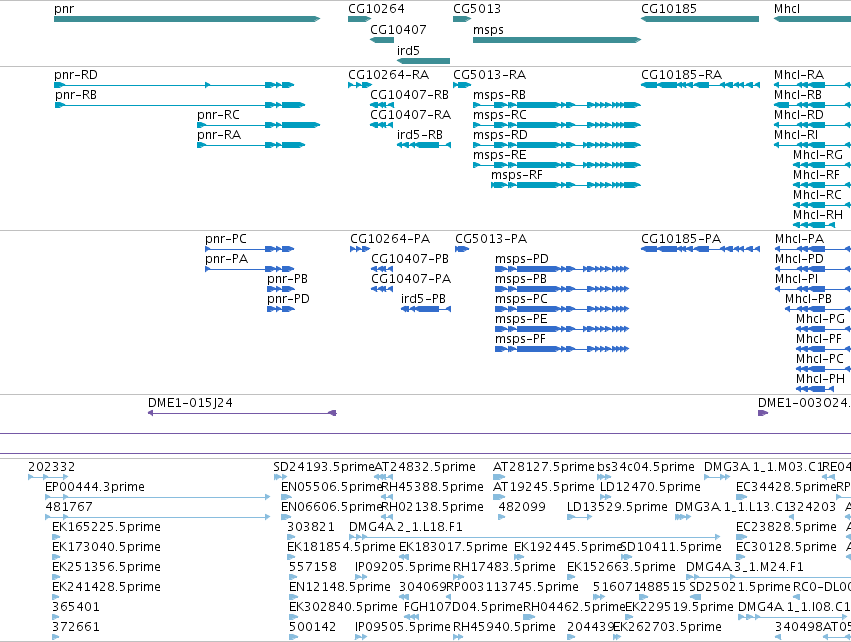Select protein ird5-PB
The height and width of the screenshot is (642, 851).
click(x=426, y=309)
